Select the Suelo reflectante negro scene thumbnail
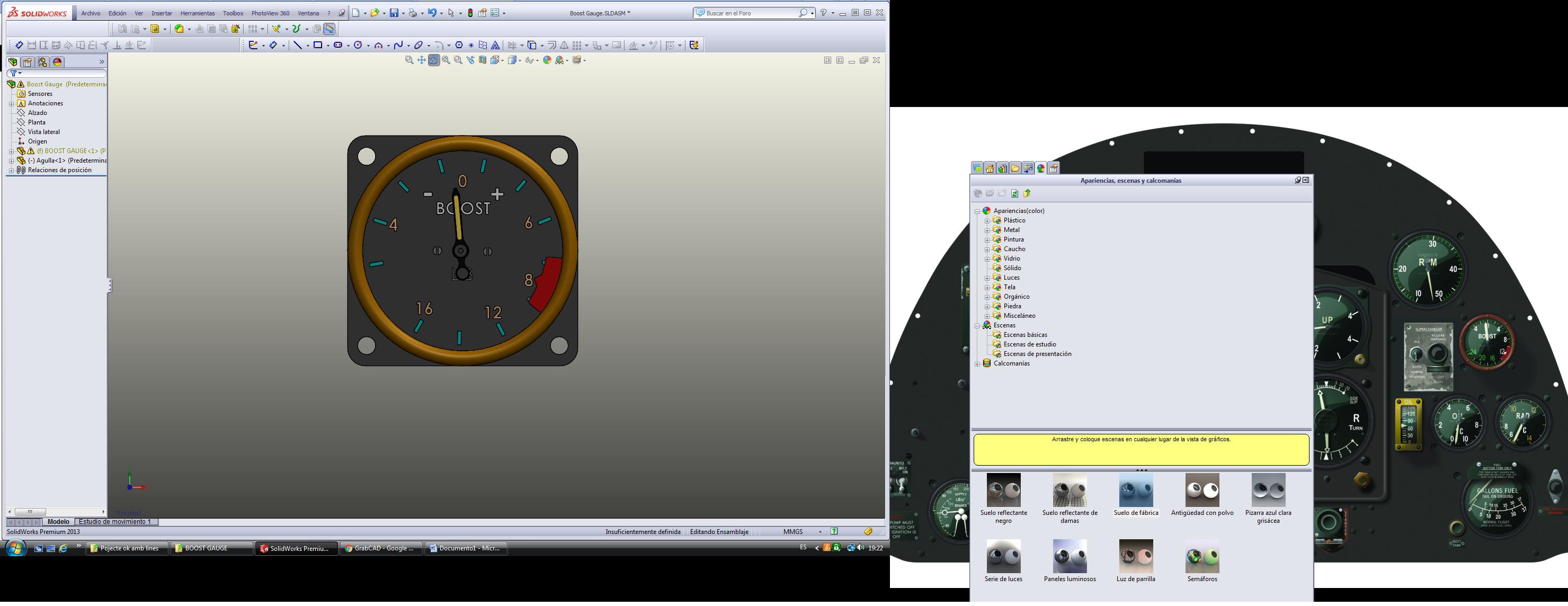This screenshot has height=606, width=1568. tap(1004, 490)
